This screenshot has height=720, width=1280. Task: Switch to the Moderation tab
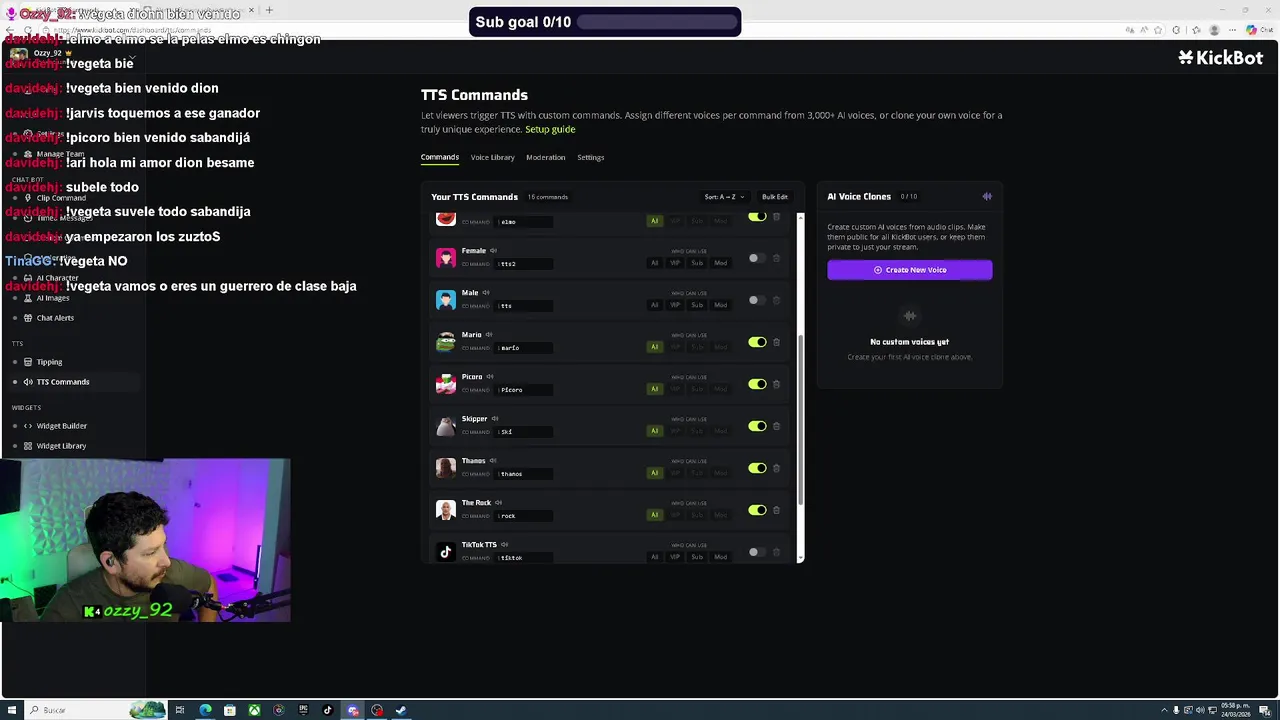546,157
